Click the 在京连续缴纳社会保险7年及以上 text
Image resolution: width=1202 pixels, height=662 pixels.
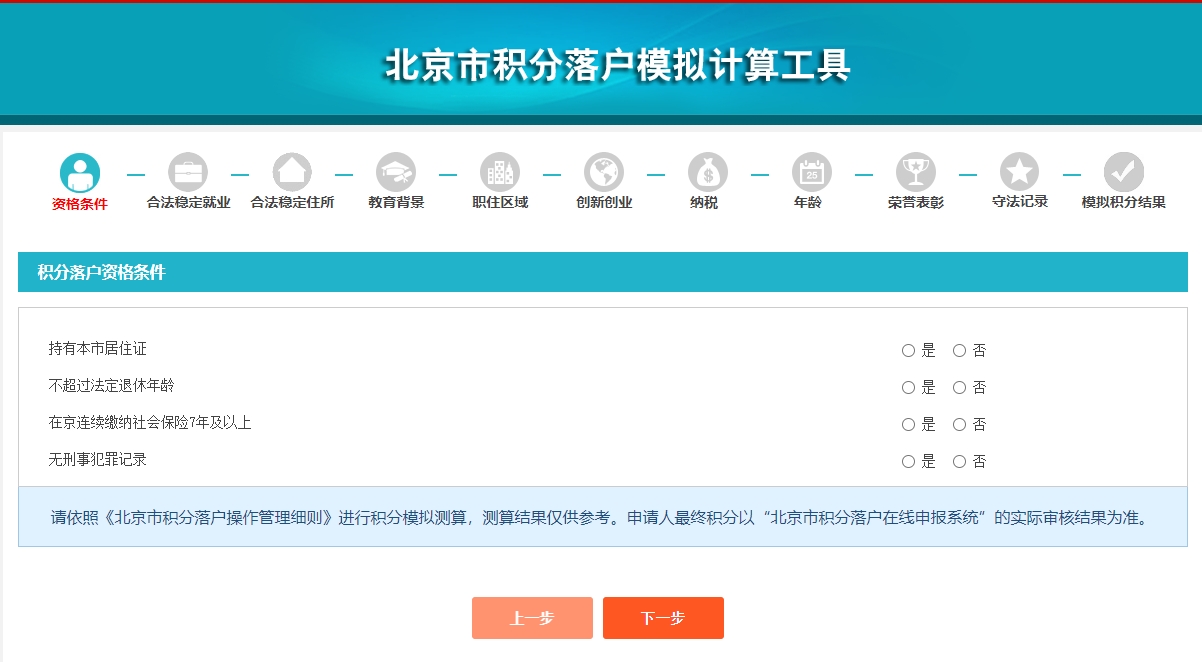click(x=150, y=423)
